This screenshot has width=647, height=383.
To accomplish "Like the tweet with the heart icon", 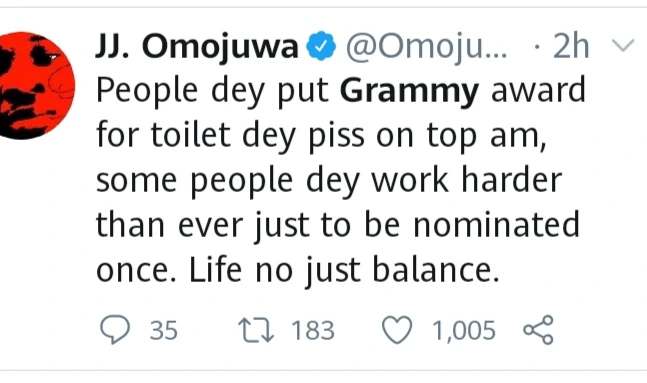I will [397, 330].
